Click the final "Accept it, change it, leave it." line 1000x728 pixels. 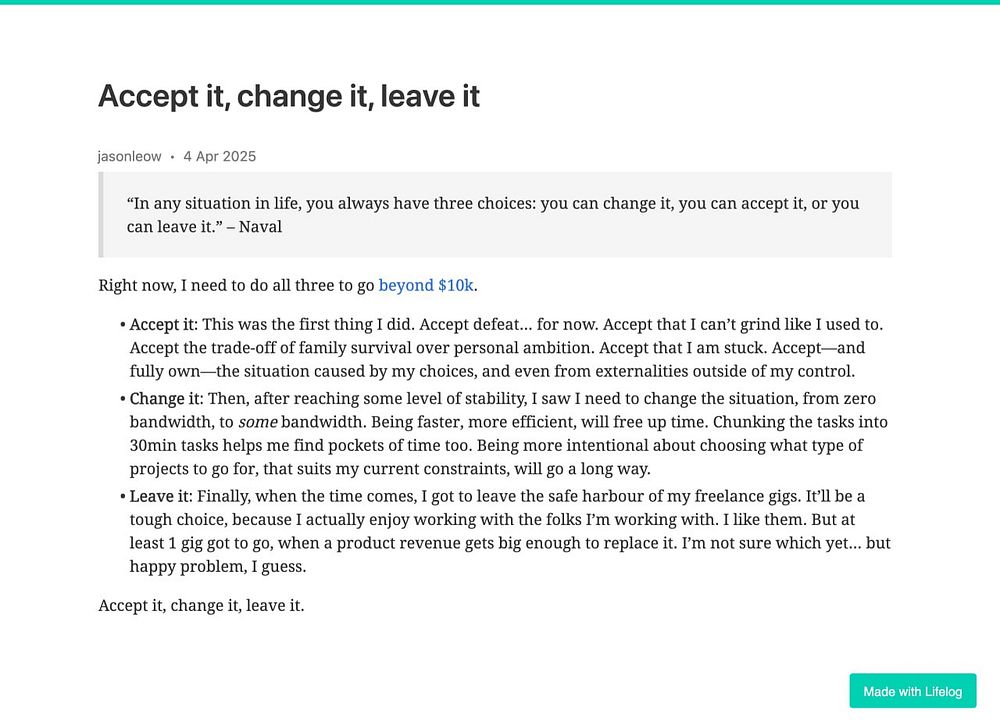201,605
